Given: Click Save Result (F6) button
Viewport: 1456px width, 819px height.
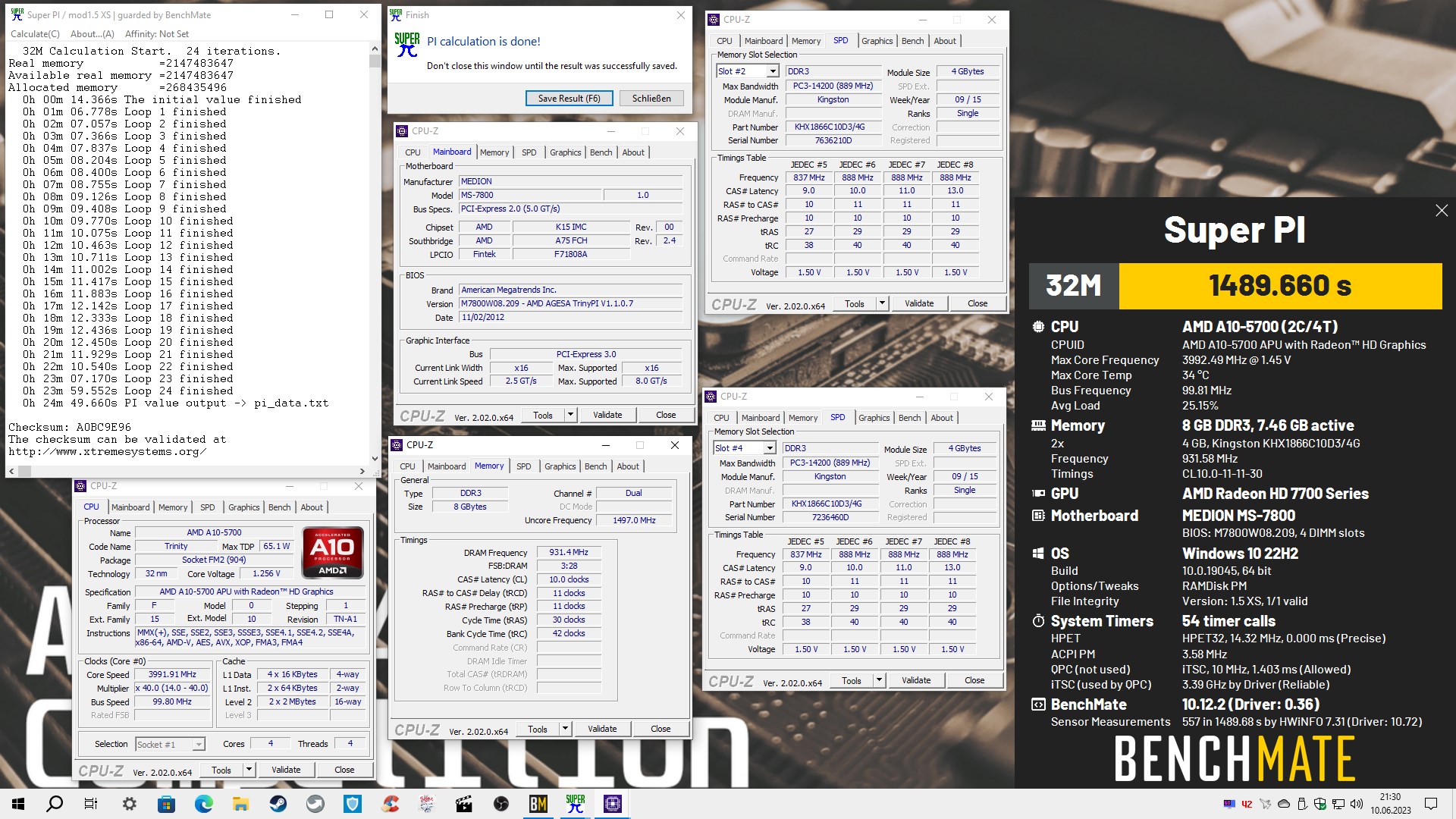Looking at the screenshot, I should [x=570, y=99].
